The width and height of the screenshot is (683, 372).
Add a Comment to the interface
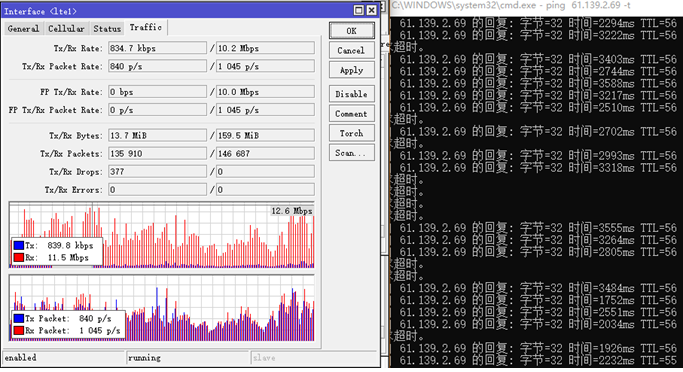pyautogui.click(x=352, y=114)
